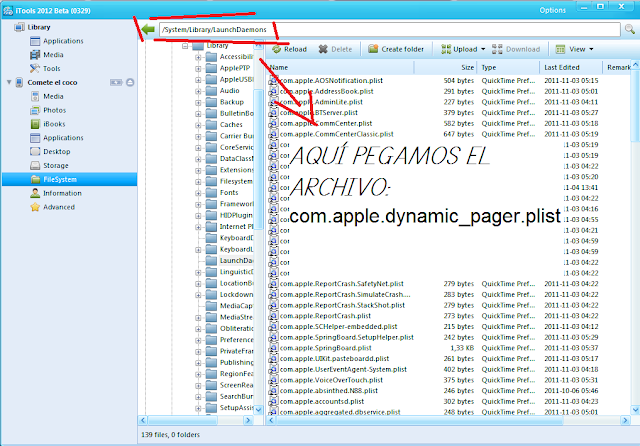The width and height of the screenshot is (640, 446).
Task: Expand the Caches folder node
Action: tap(199, 124)
